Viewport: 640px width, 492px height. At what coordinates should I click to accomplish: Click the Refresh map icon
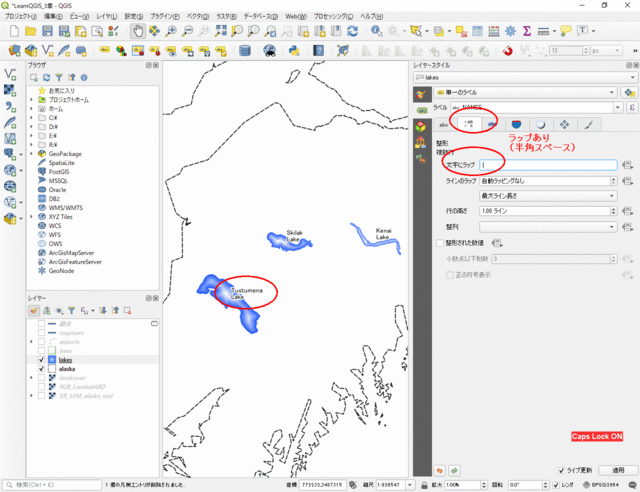coord(353,31)
